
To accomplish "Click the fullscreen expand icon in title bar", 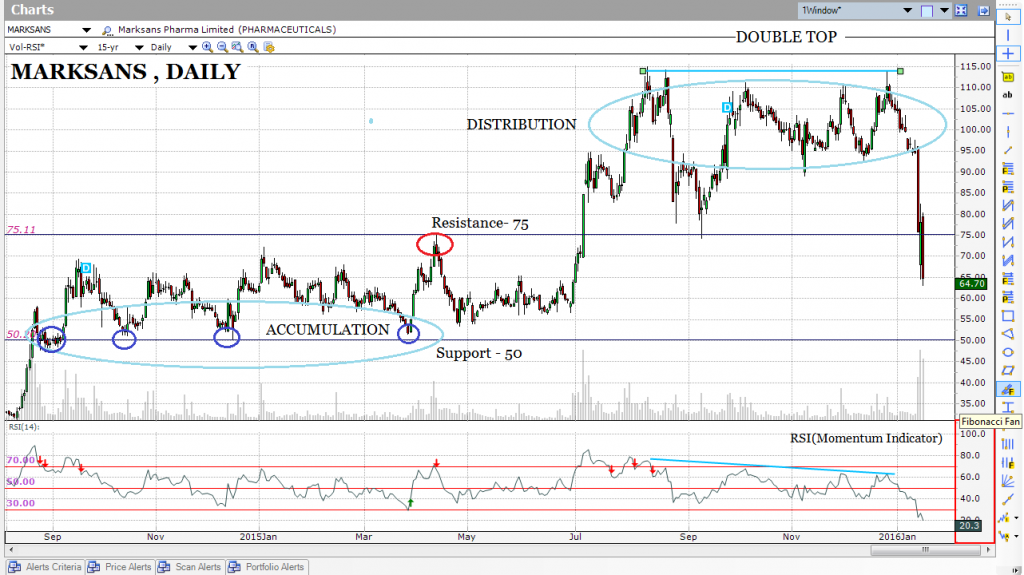I will tap(961, 10).
